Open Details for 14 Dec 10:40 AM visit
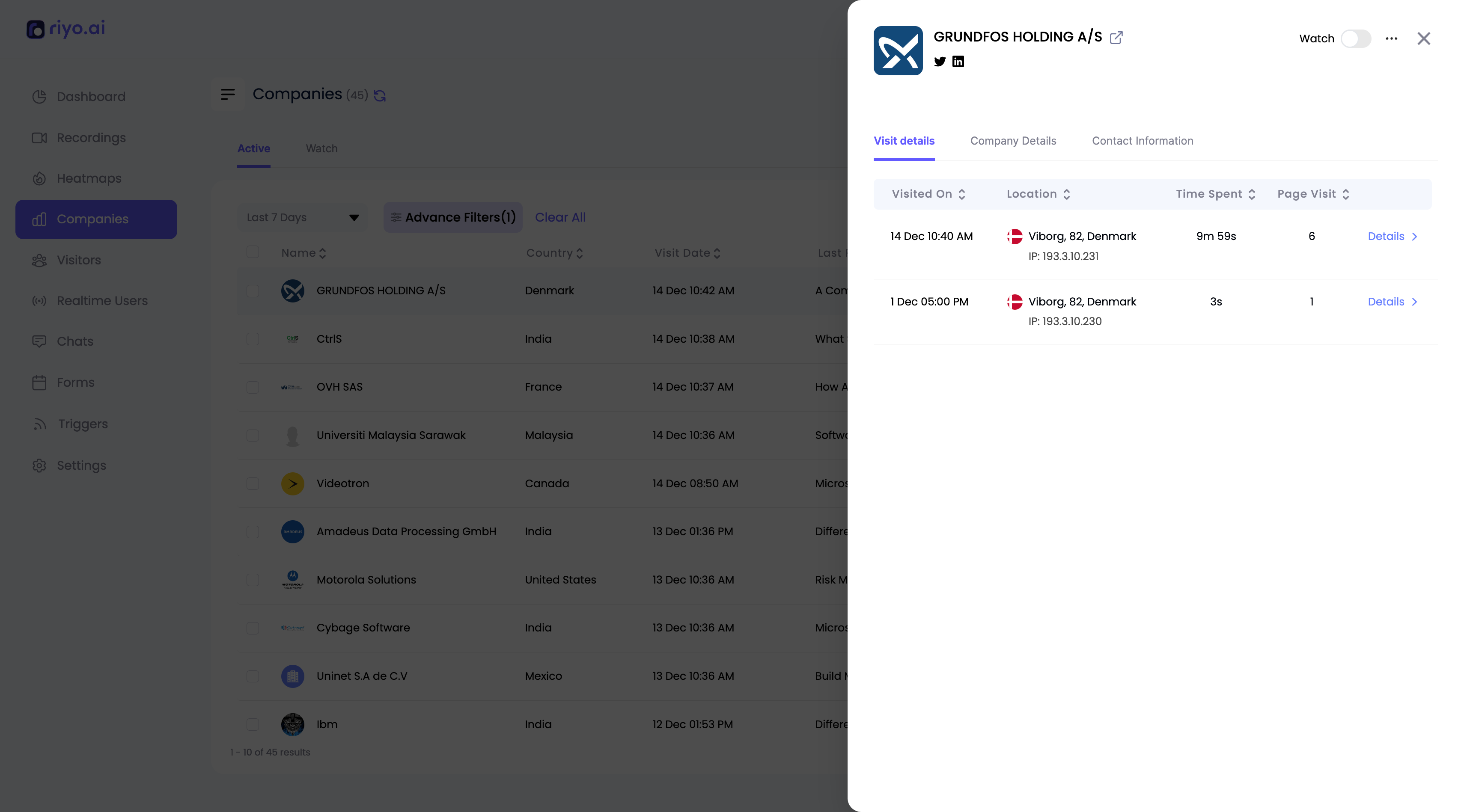Viewport: 1464px width, 812px height. (x=1392, y=236)
